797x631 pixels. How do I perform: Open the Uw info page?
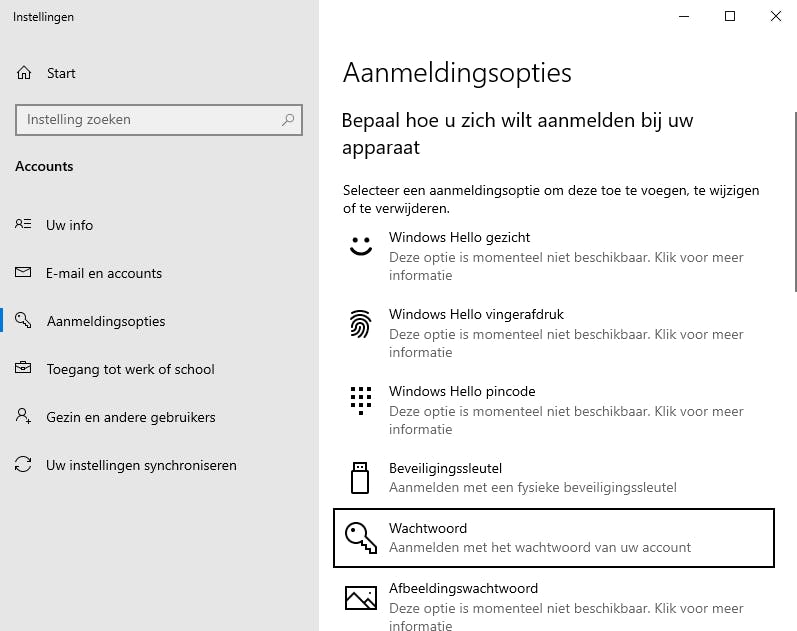tap(69, 225)
